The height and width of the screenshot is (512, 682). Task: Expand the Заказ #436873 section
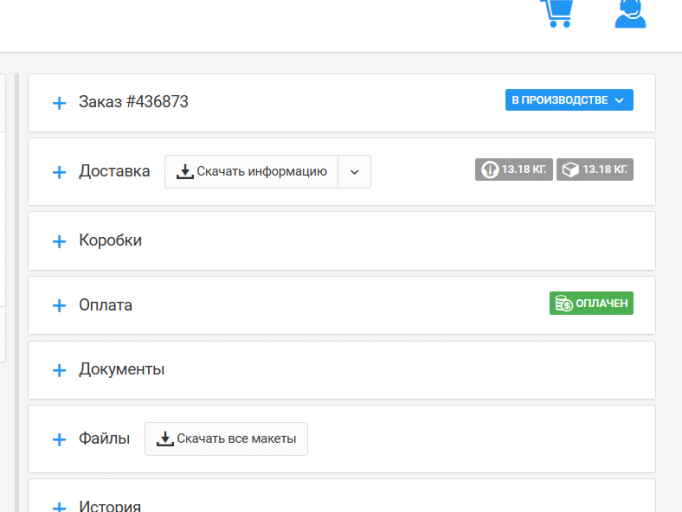click(x=59, y=103)
